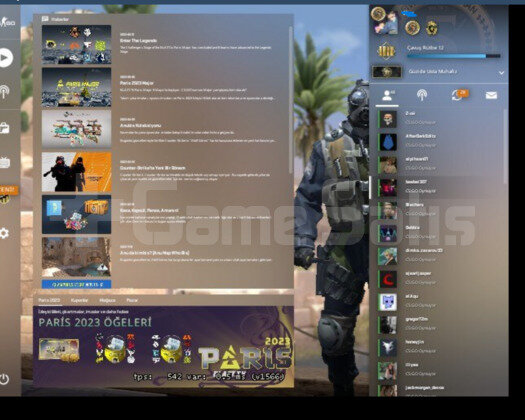This screenshot has width=525, height=420.
Task: Click the news Haberler header icon
Action: click(x=45, y=19)
